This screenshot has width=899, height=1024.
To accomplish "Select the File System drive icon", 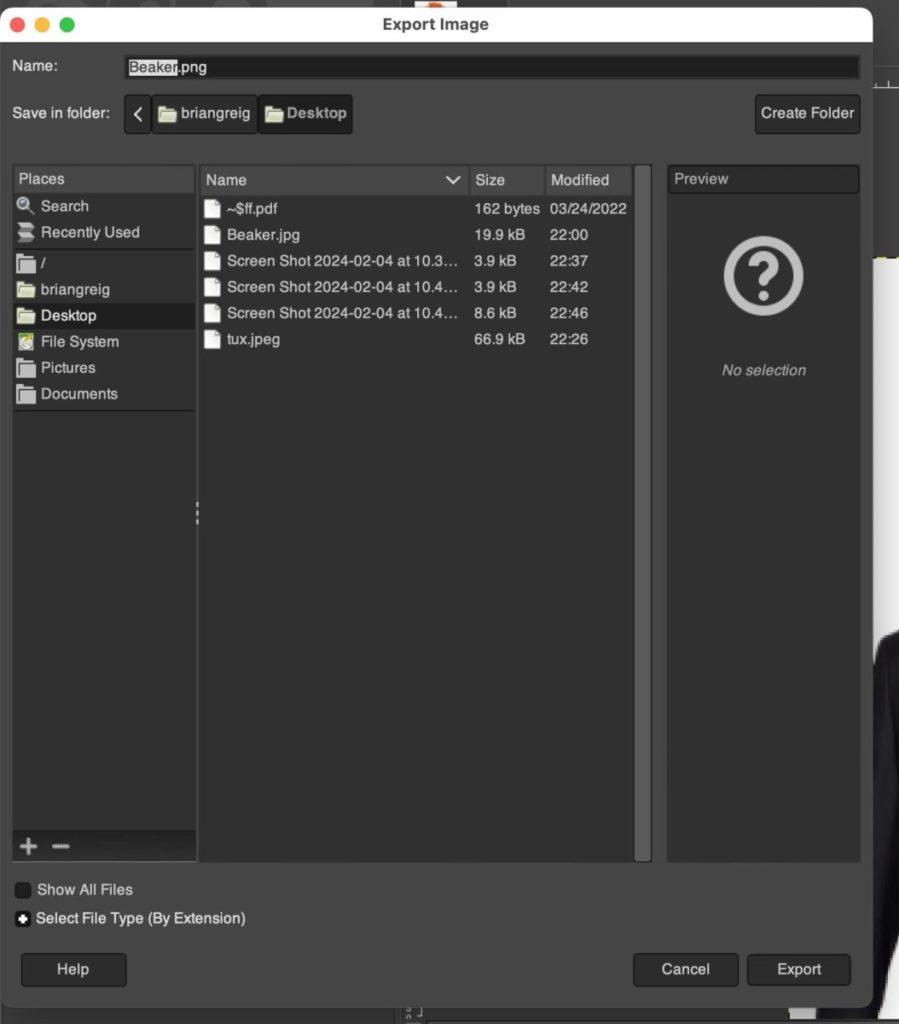I will (x=26, y=342).
